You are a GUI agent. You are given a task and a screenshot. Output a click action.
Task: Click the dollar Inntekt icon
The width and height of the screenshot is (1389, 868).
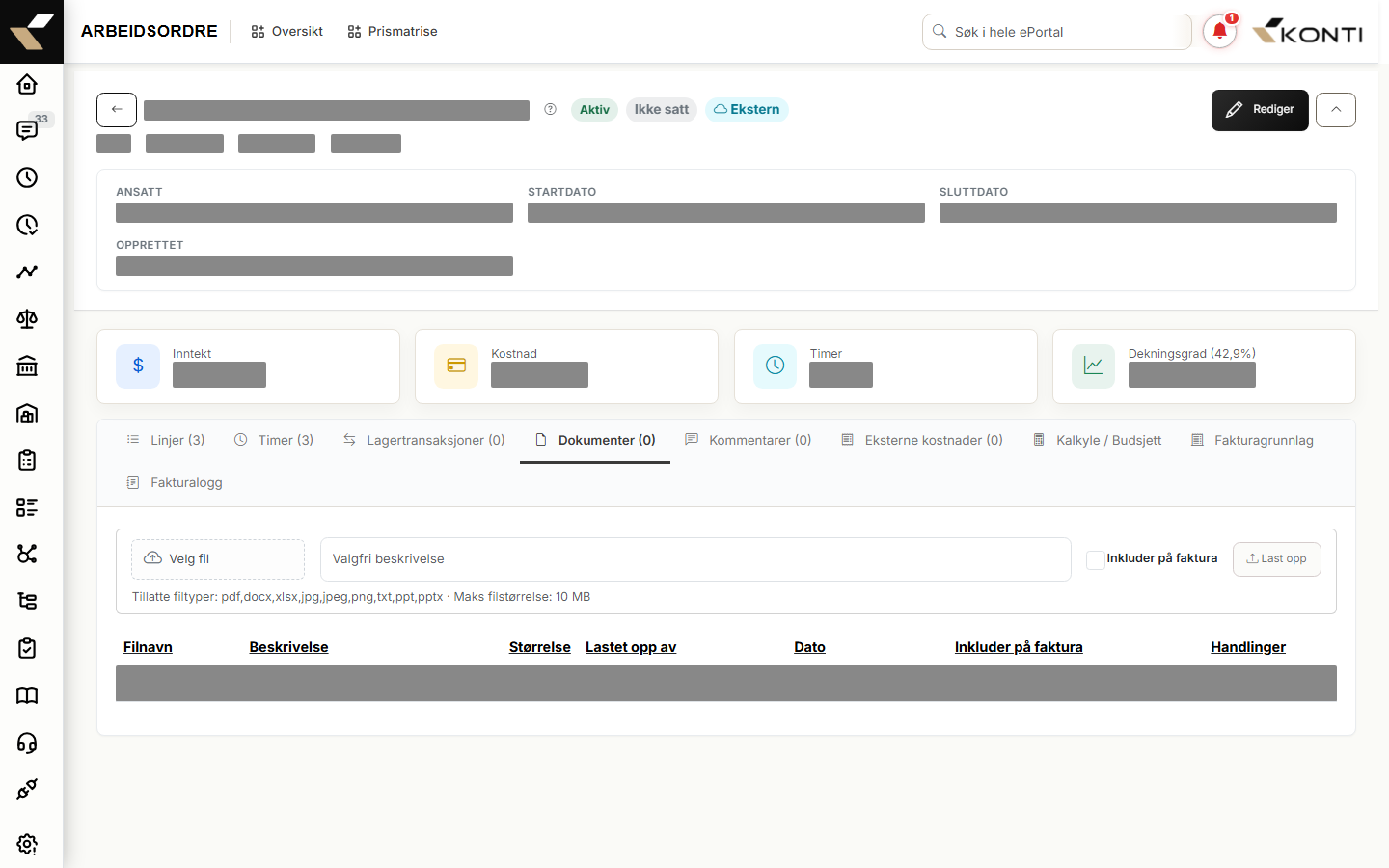(x=138, y=366)
